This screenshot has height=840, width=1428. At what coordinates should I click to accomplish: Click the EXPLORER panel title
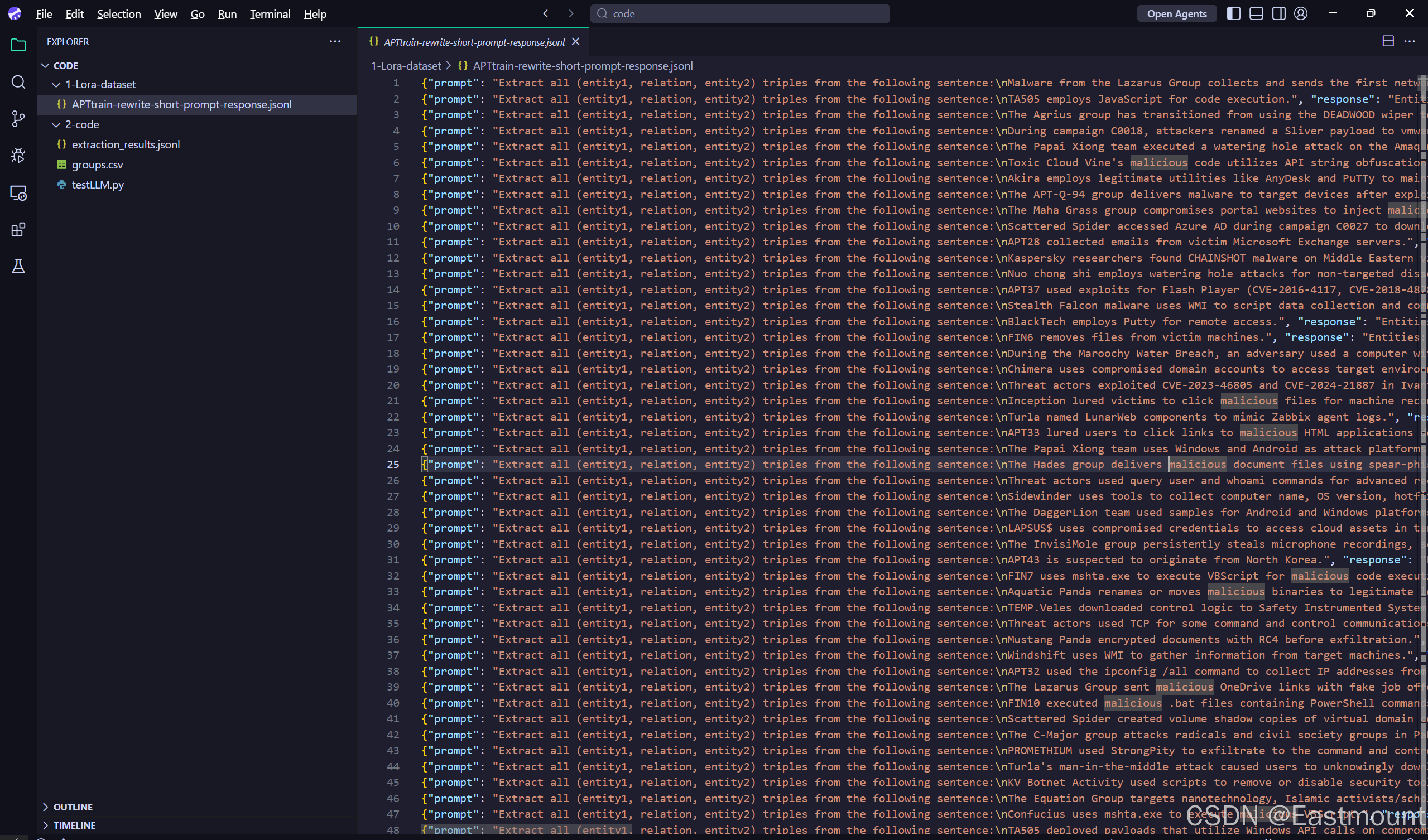click(x=68, y=41)
